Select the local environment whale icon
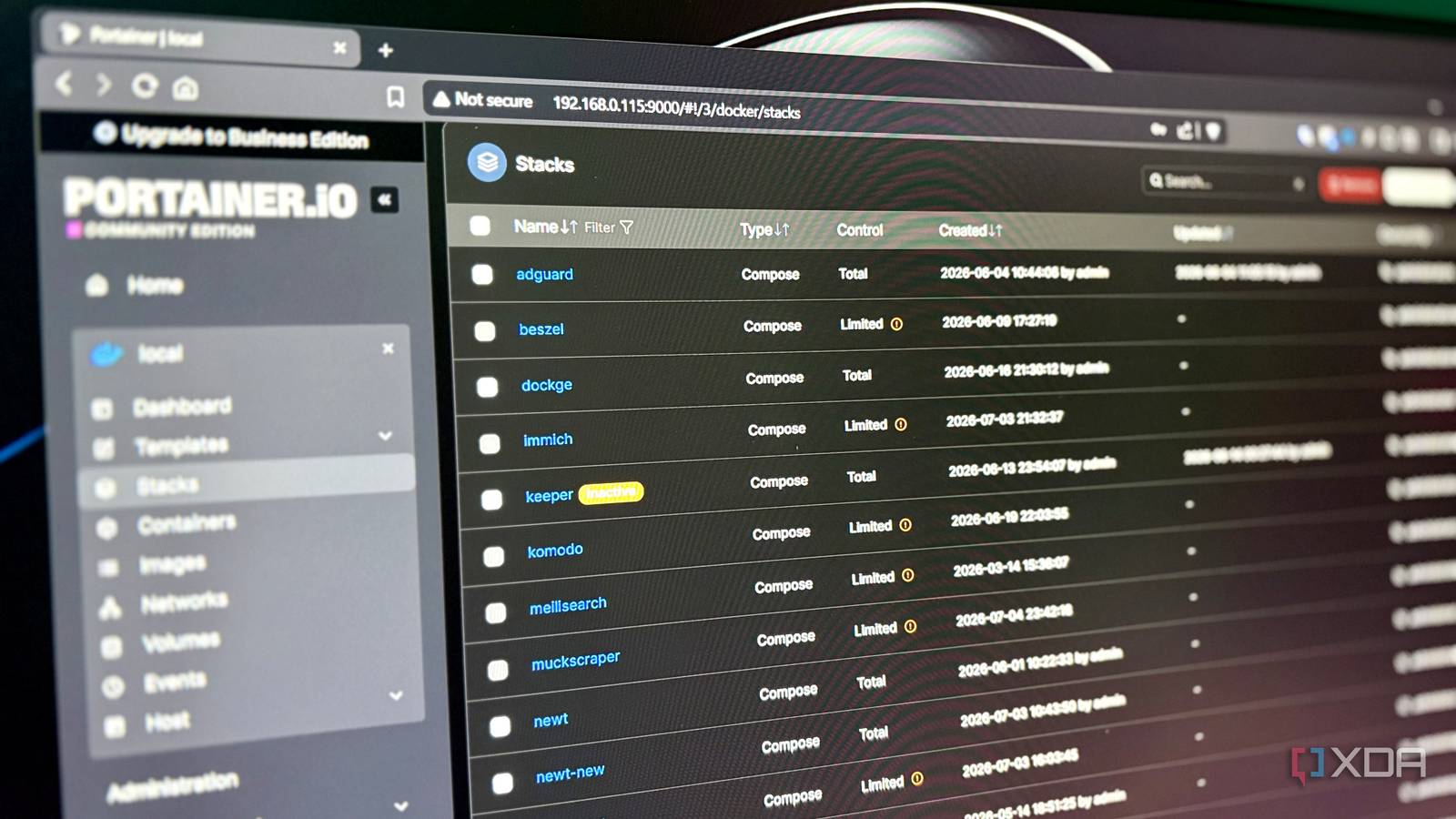Viewport: 1456px width, 819px height. (106, 353)
